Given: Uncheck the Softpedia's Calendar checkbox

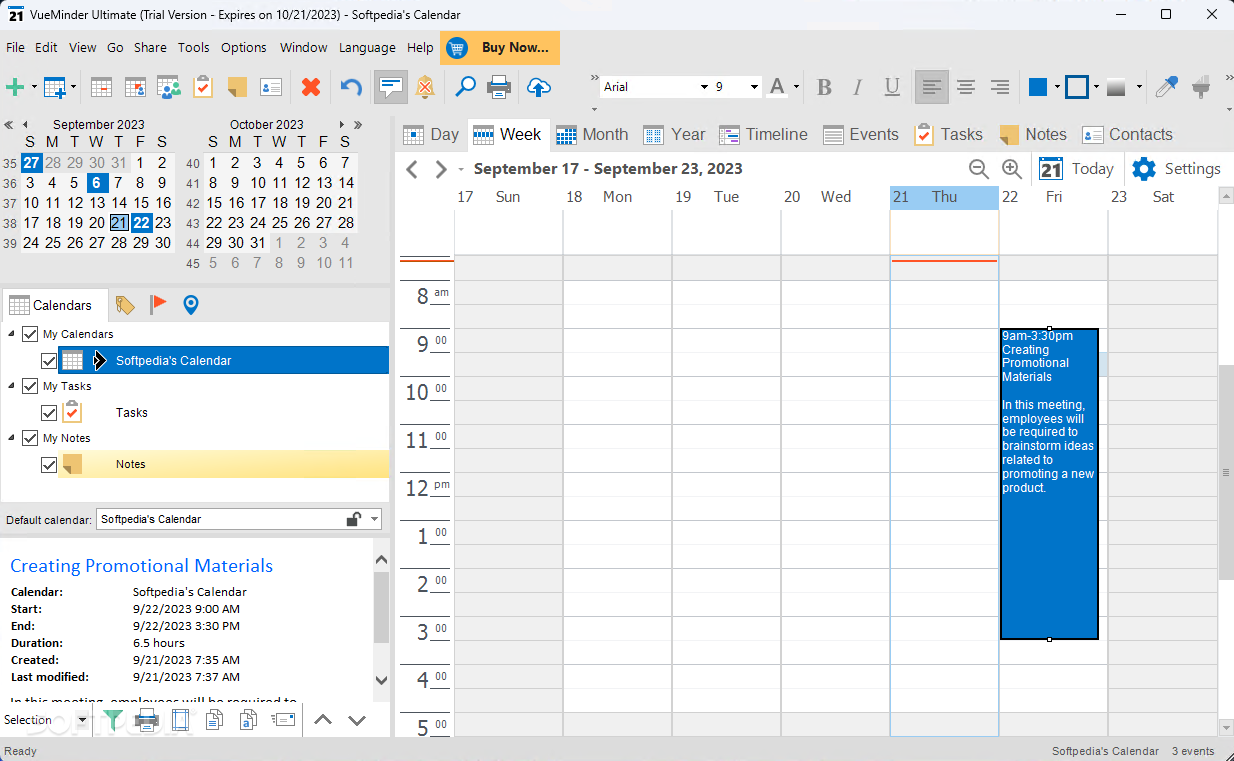Looking at the screenshot, I should 49,360.
